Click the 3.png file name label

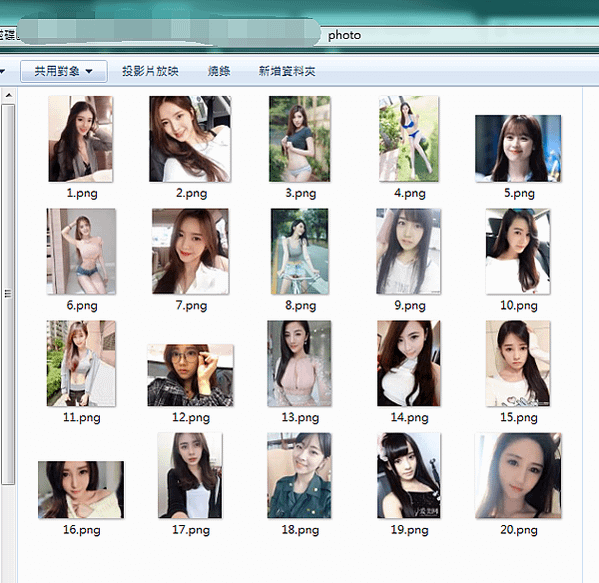point(301,193)
